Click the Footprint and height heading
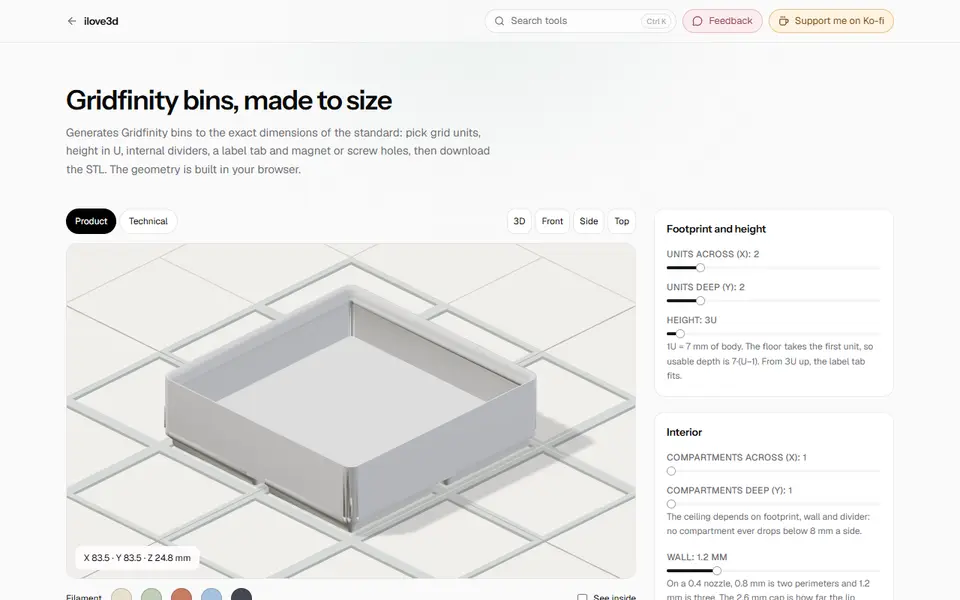This screenshot has height=600, width=960. point(716,229)
